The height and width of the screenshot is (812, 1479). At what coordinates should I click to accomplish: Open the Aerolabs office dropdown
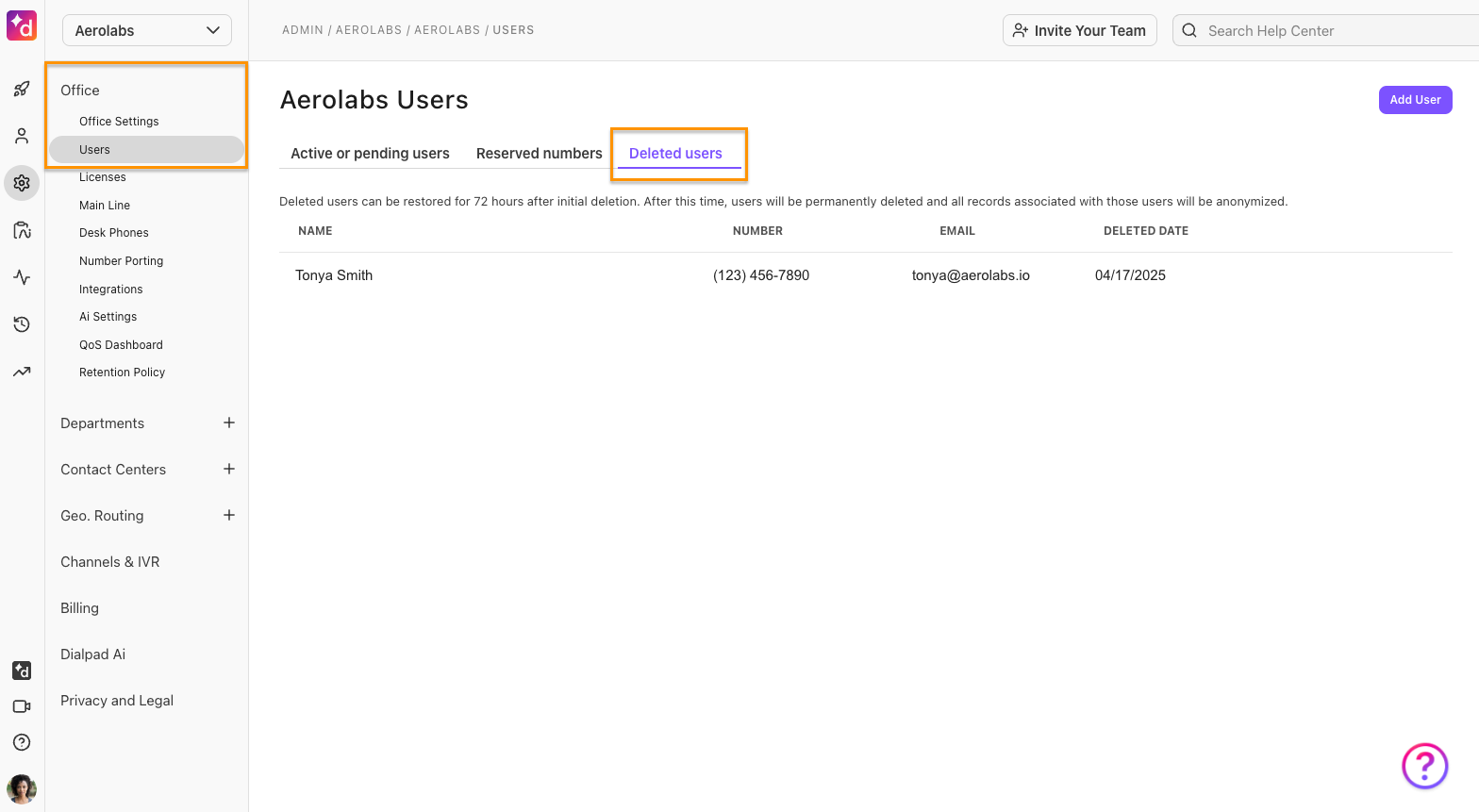(147, 30)
